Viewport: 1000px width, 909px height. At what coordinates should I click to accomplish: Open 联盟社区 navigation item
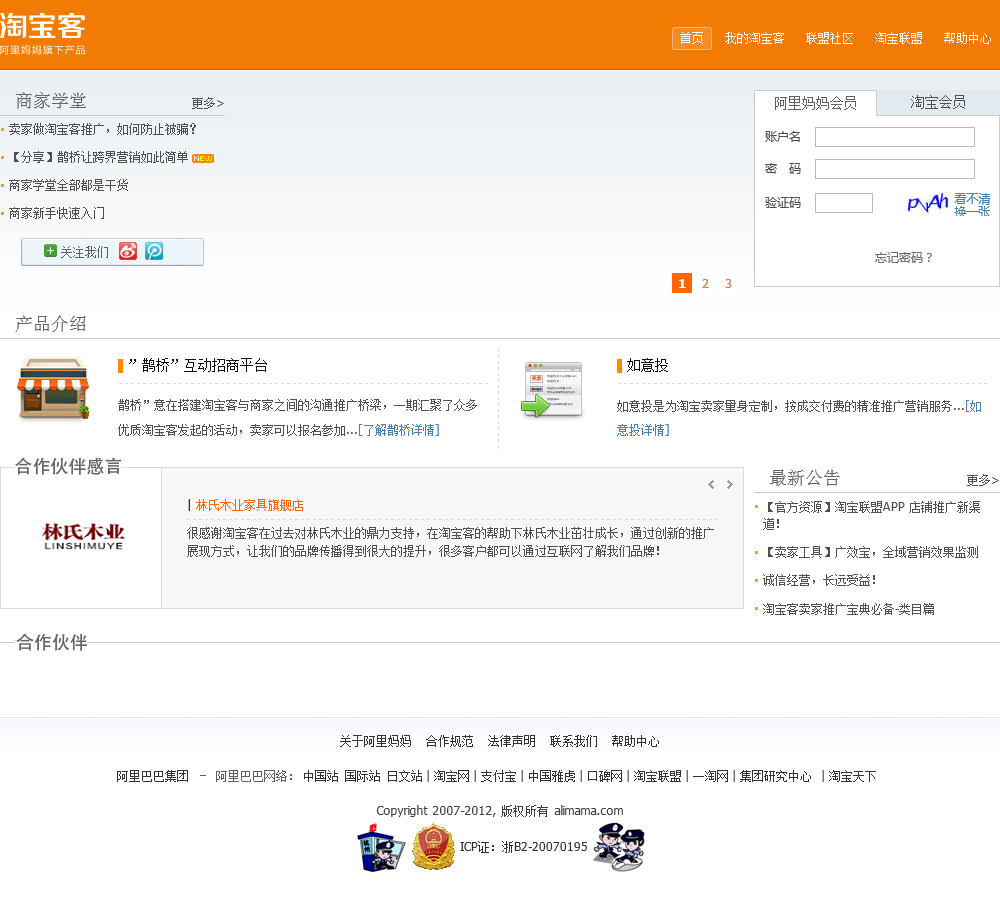click(829, 38)
